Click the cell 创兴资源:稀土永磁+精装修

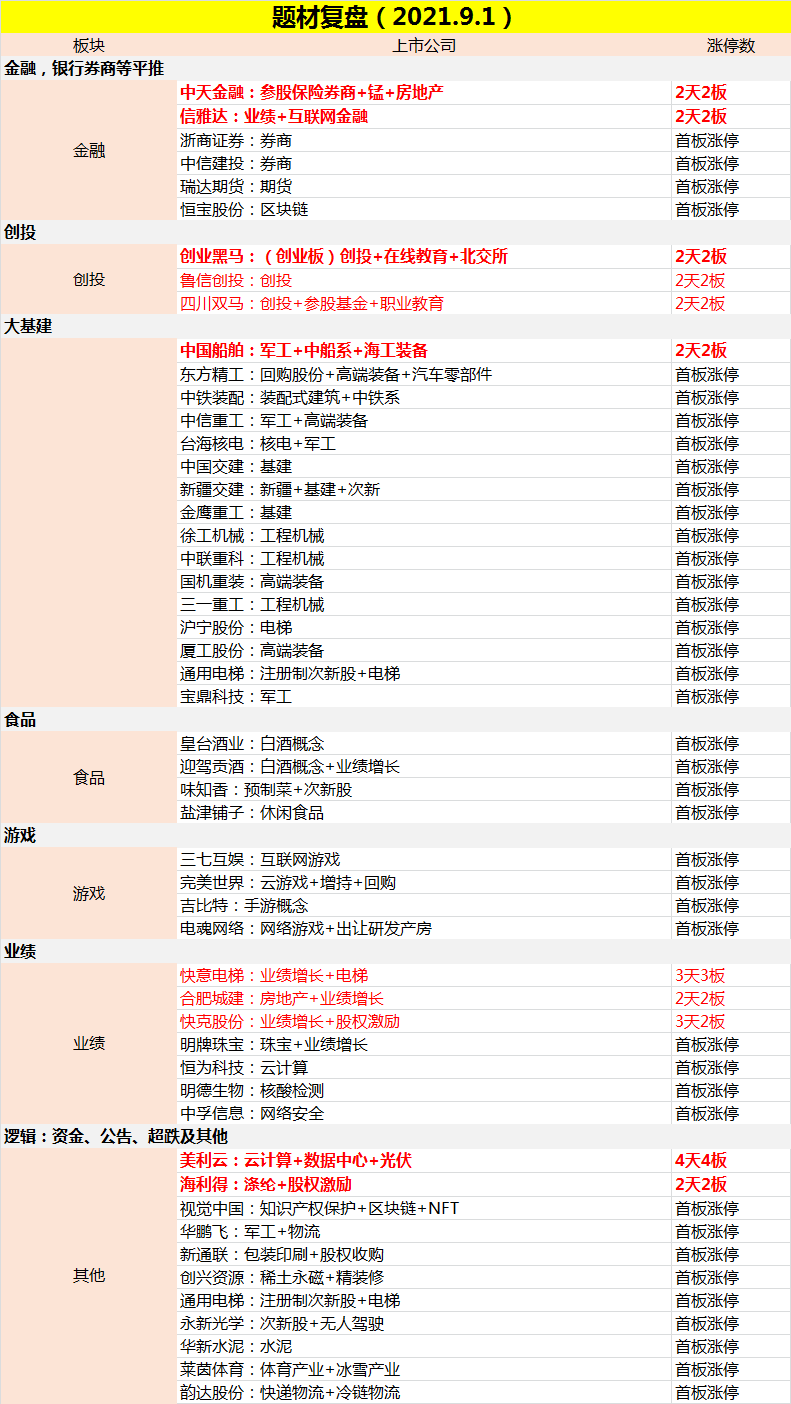(x=424, y=1277)
